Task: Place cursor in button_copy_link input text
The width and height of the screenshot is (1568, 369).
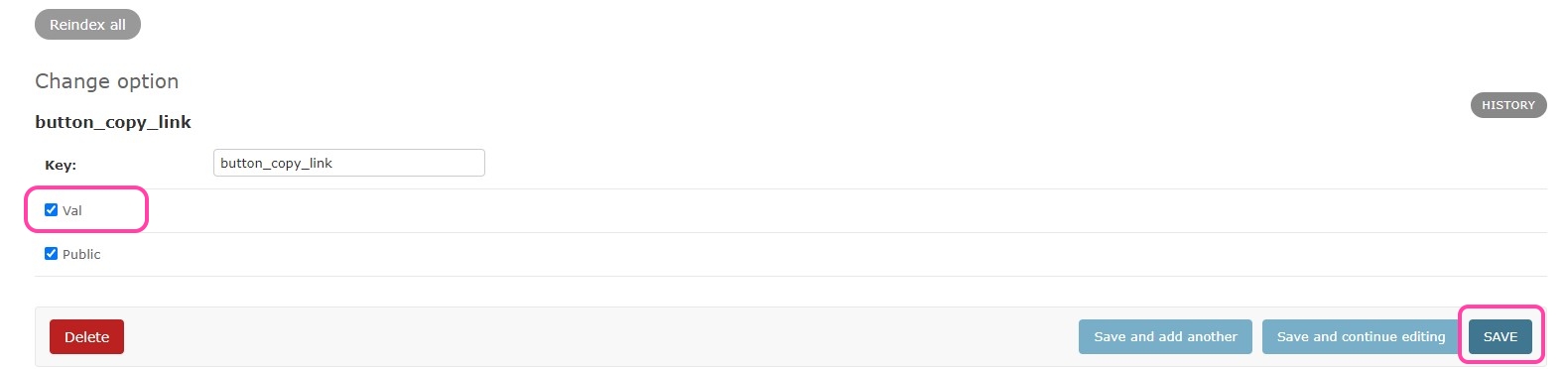Action: point(276,163)
